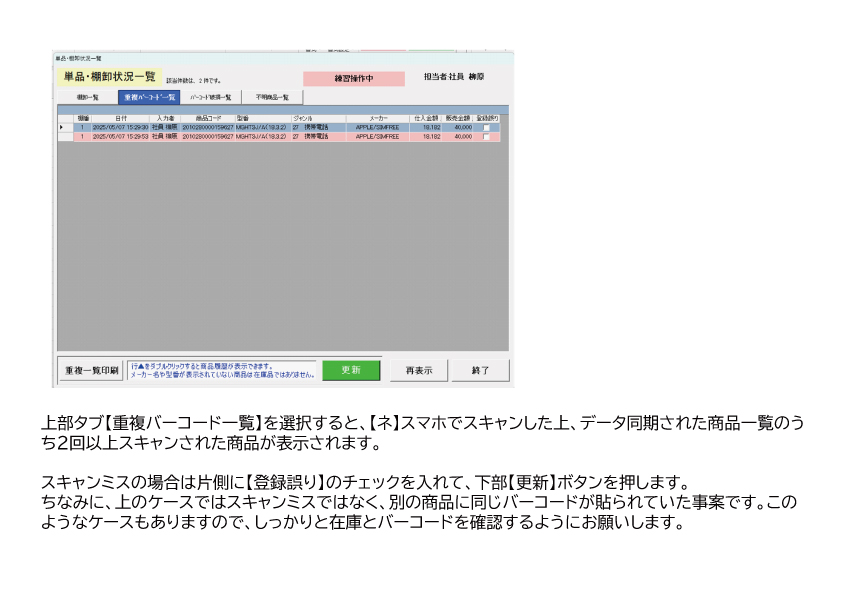Screen dimensions: 842x595
Task: Click the pink 練習操作中 banner
Action: tap(354, 78)
